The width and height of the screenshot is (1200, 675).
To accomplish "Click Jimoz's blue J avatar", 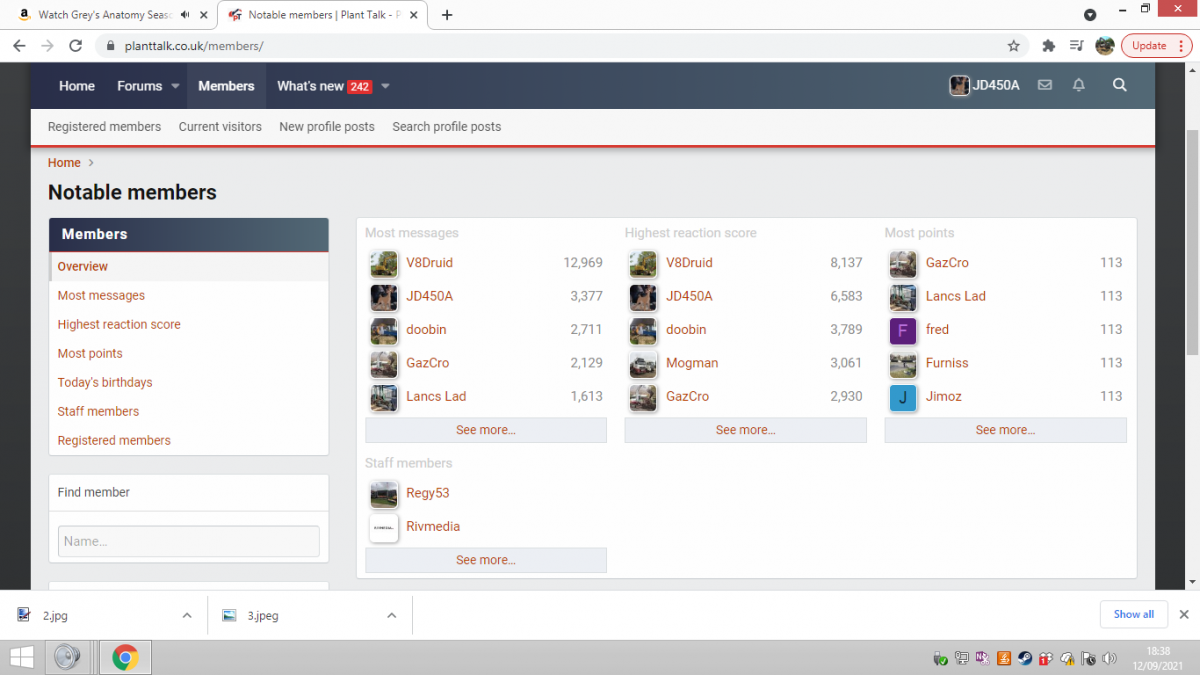I will (903, 398).
